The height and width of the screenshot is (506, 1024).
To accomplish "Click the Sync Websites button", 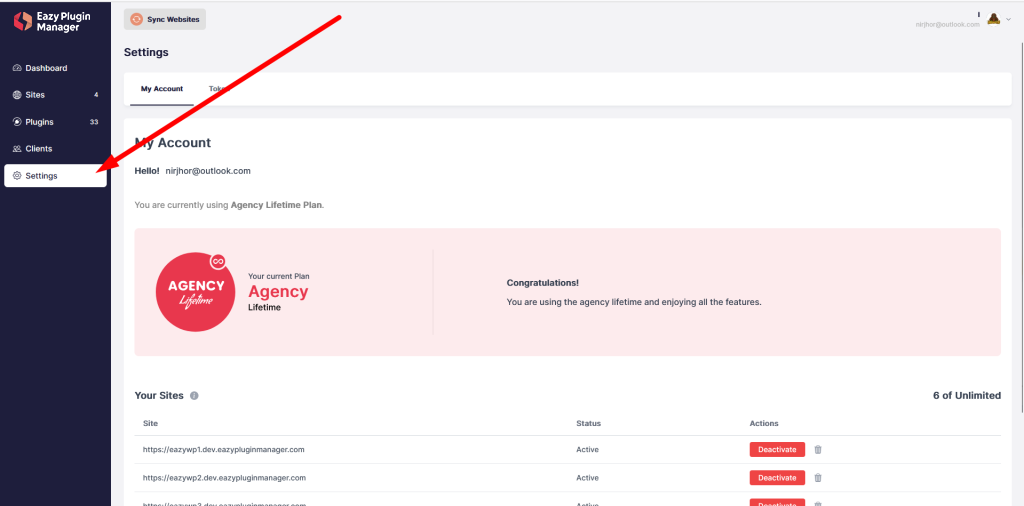I will (x=165, y=20).
